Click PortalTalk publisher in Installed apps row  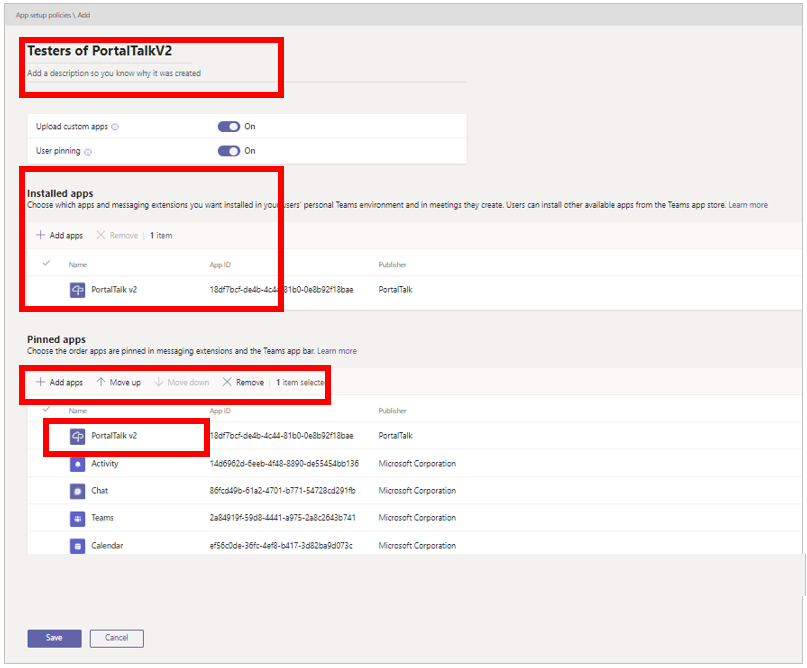[395, 290]
